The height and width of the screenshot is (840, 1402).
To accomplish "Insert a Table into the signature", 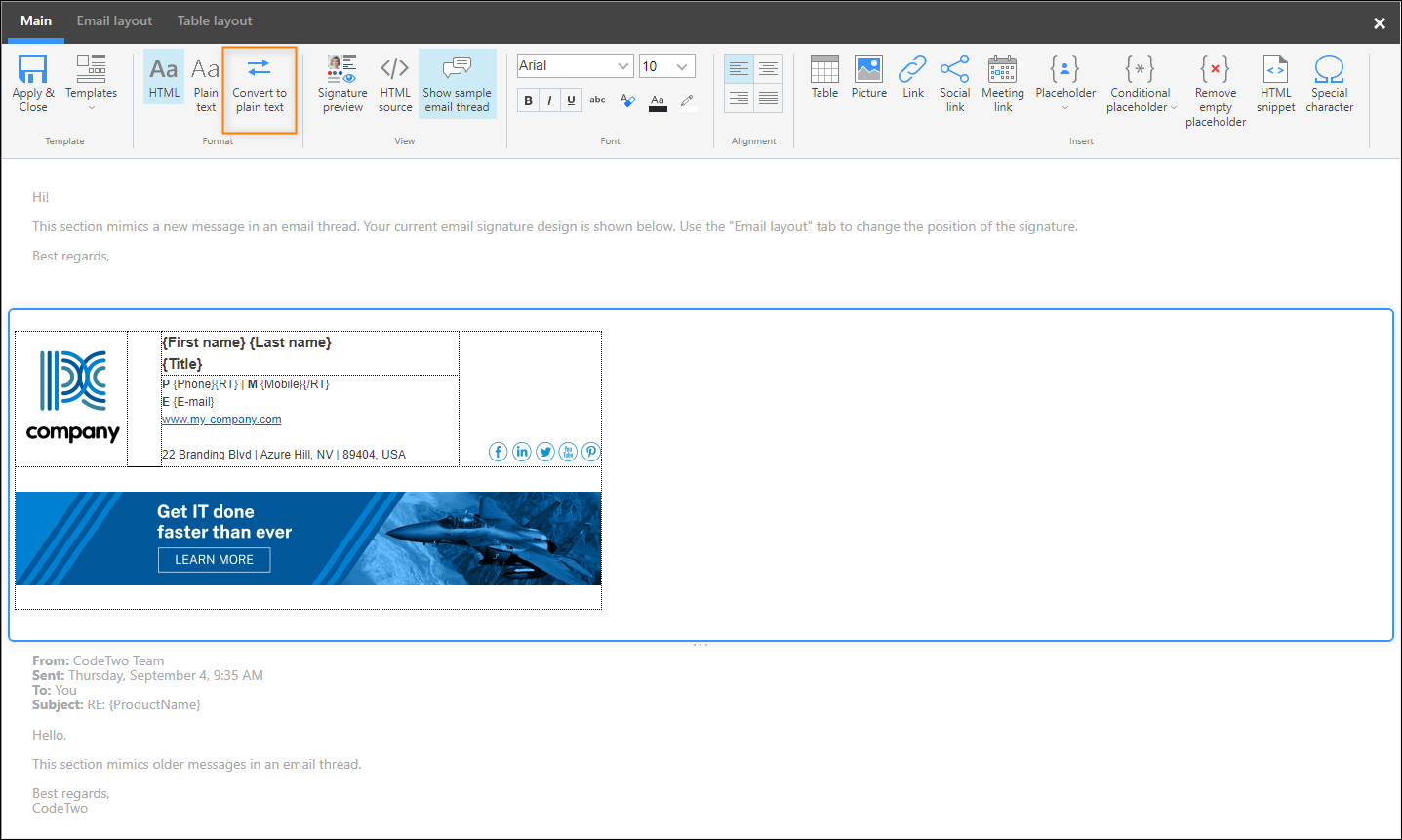I will (x=824, y=83).
